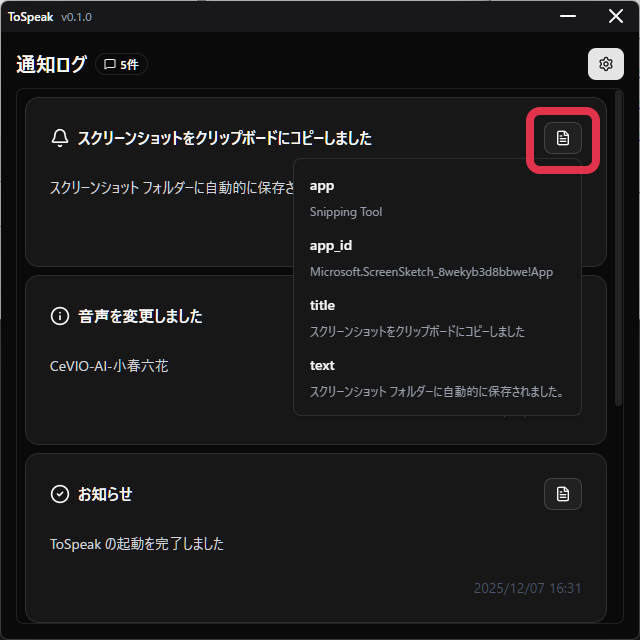Click the 5件 message count badge
Image resolution: width=640 pixels, height=640 pixels.
click(x=121, y=64)
